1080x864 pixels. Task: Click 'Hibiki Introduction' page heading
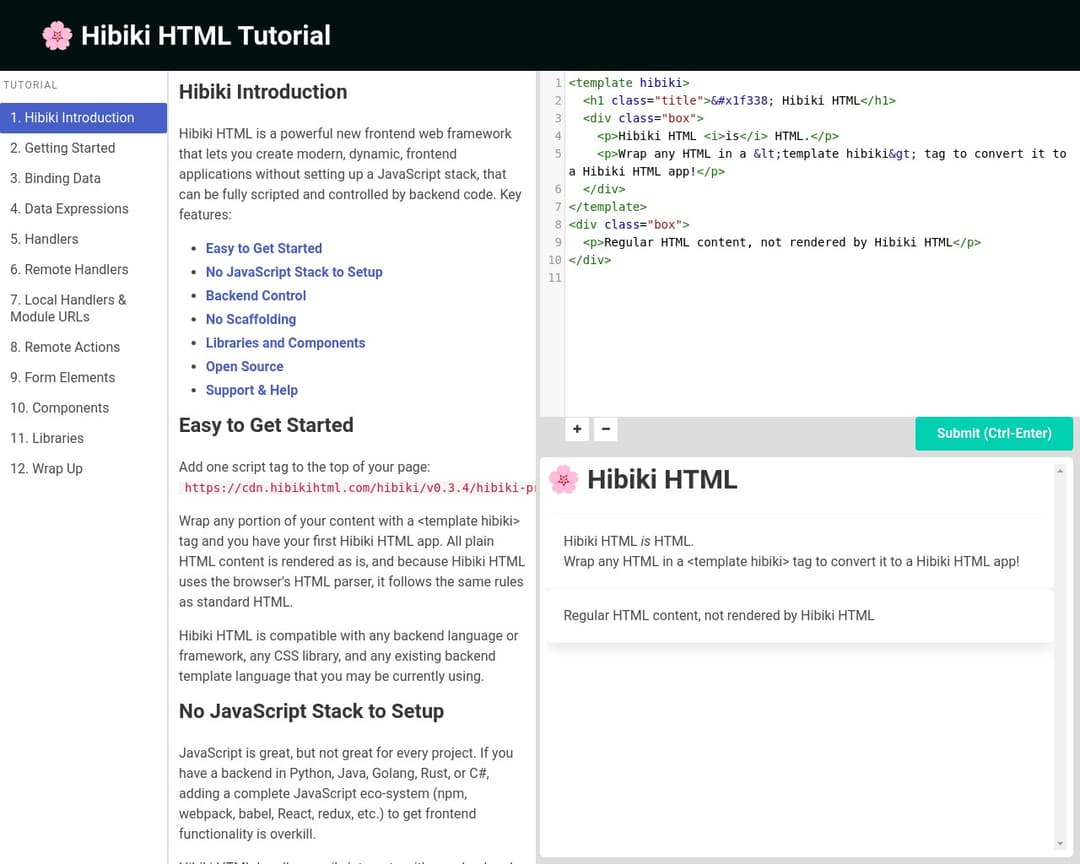pos(263,92)
